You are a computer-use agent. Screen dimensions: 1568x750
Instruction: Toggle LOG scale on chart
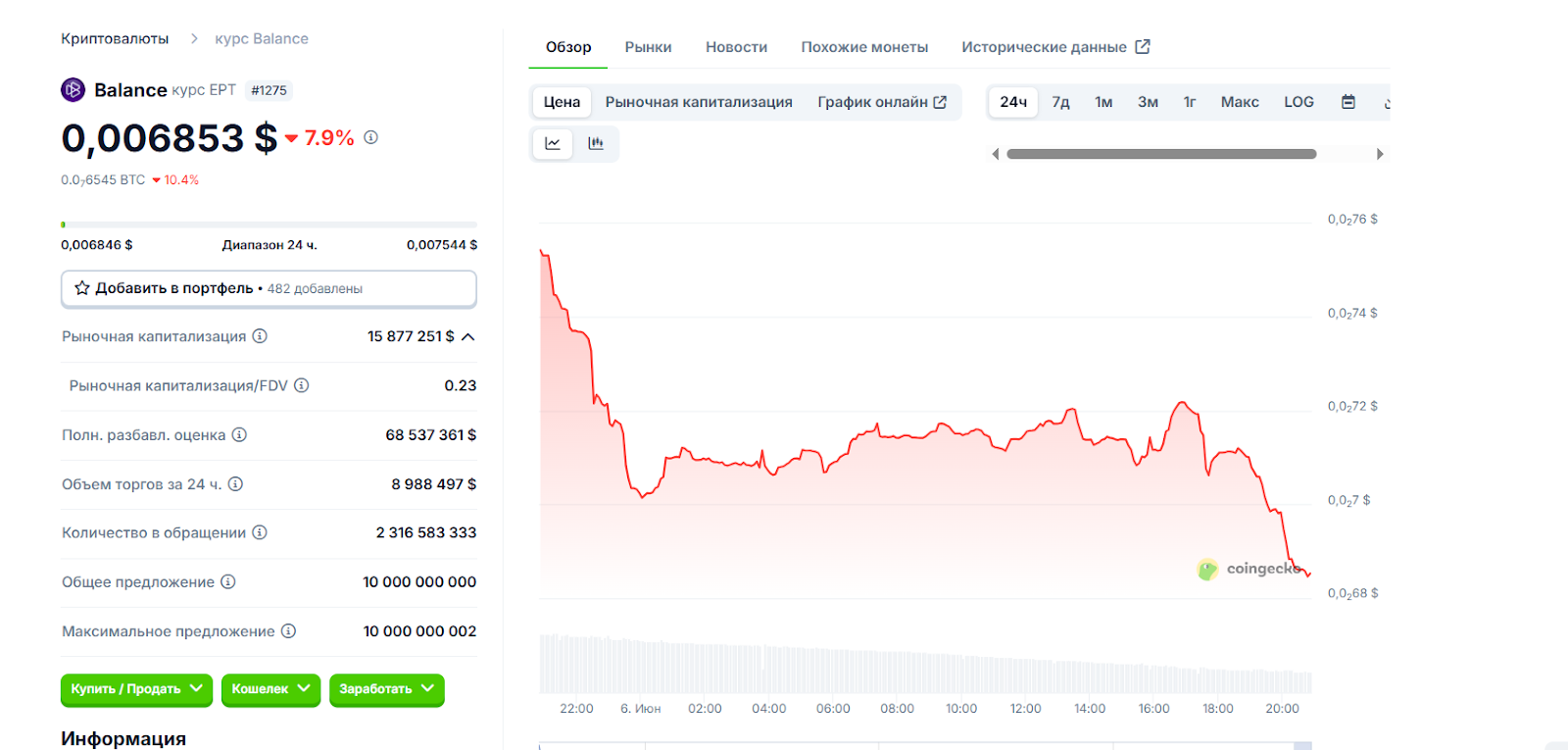coord(1298,102)
